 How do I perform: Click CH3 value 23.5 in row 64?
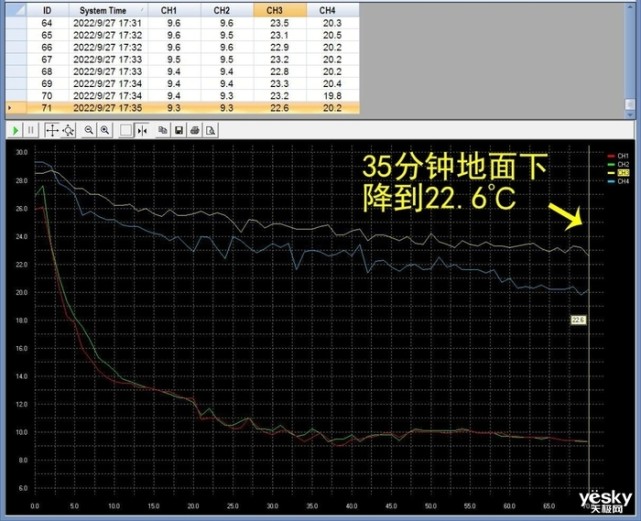pos(280,23)
